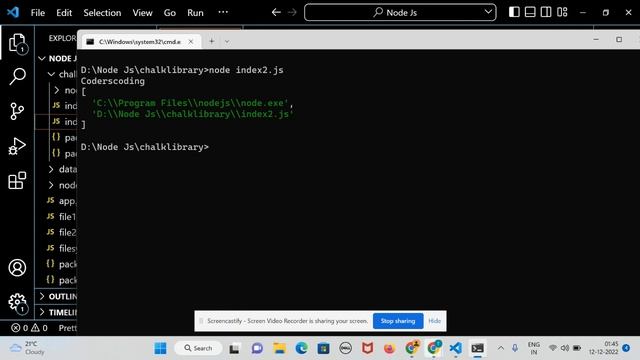Screen dimensions: 640x360
Task: Open the Chat app on taskbar
Action: (257, 348)
